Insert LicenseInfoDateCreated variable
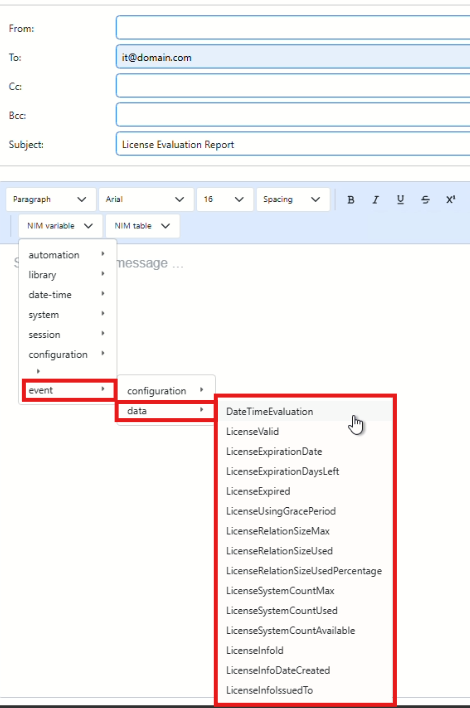This screenshot has width=470, height=708. pyautogui.click(x=305, y=670)
